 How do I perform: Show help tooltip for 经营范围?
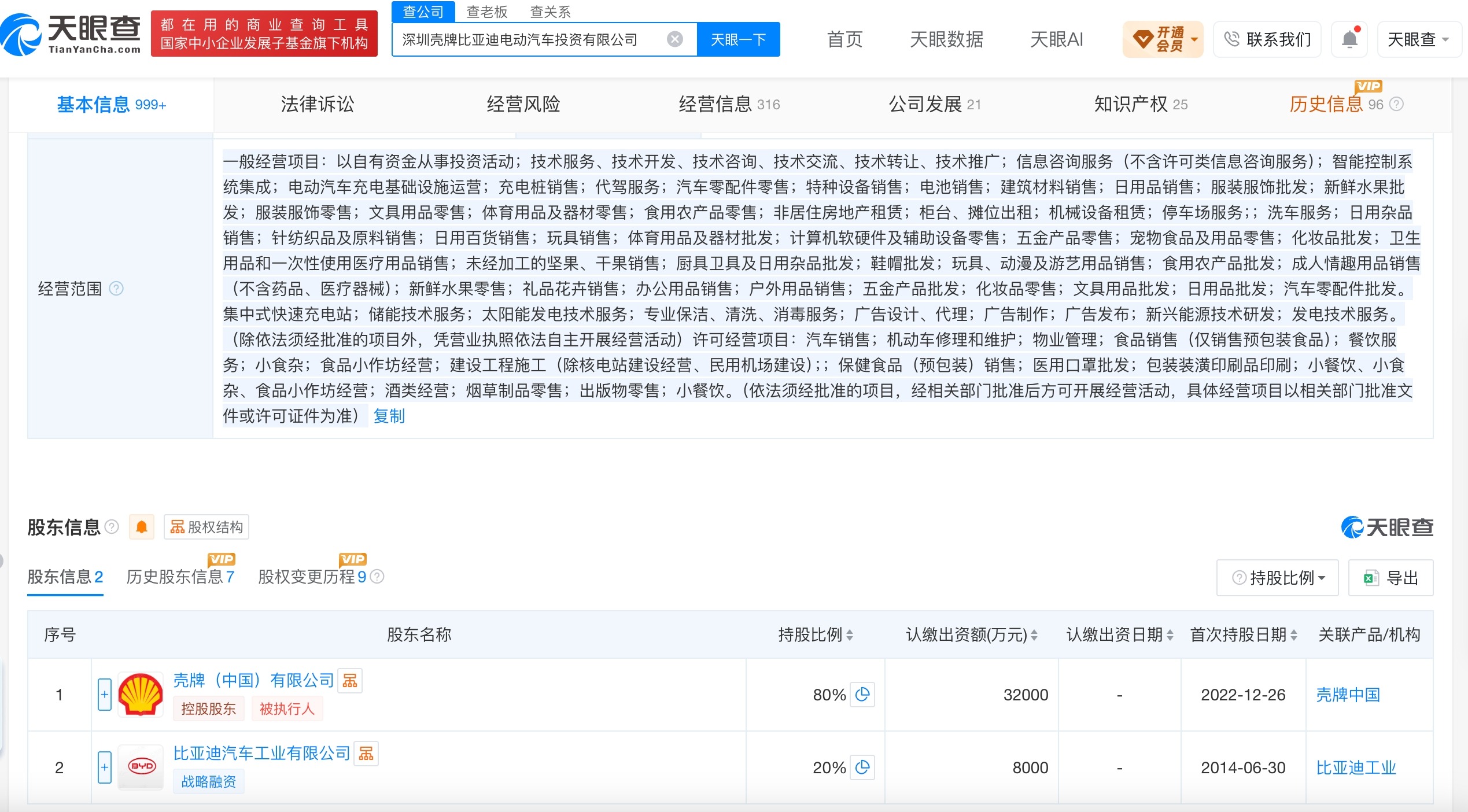(x=116, y=288)
